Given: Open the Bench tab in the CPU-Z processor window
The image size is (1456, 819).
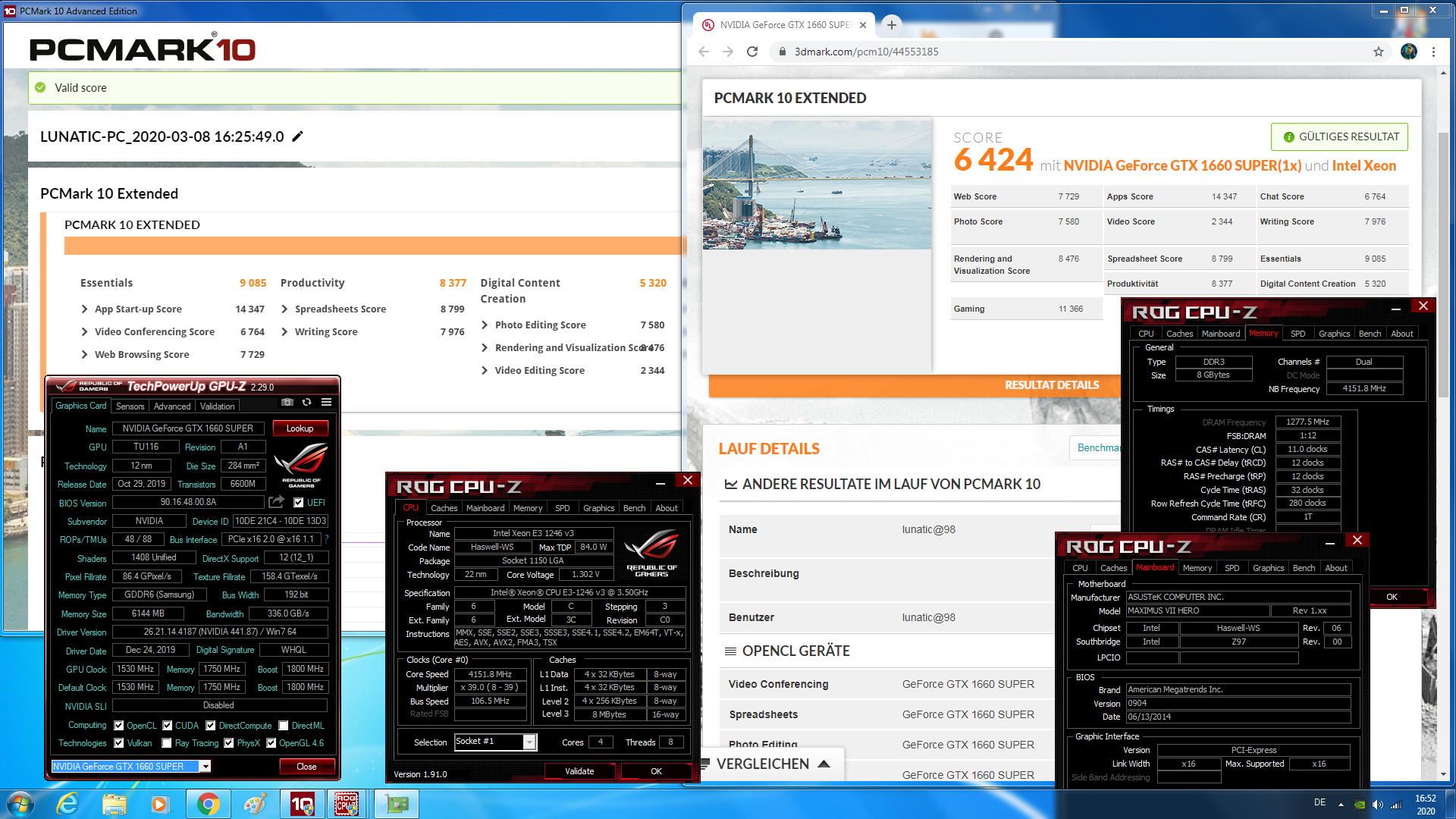Looking at the screenshot, I should [x=635, y=508].
